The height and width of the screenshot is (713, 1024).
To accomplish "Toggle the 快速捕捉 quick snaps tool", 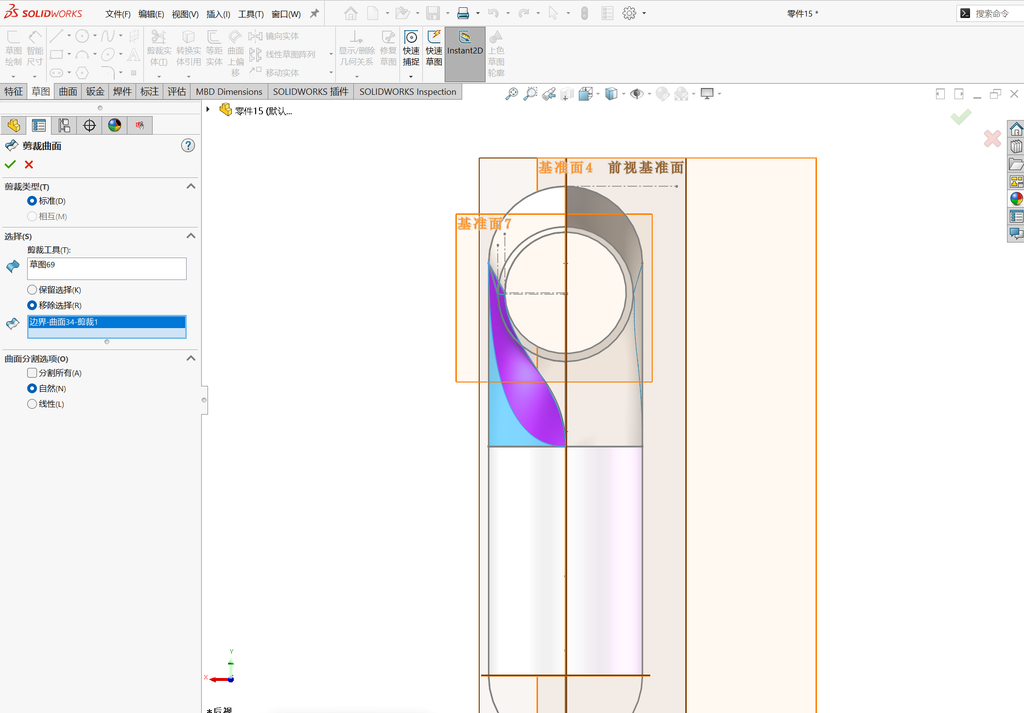I will (411, 48).
